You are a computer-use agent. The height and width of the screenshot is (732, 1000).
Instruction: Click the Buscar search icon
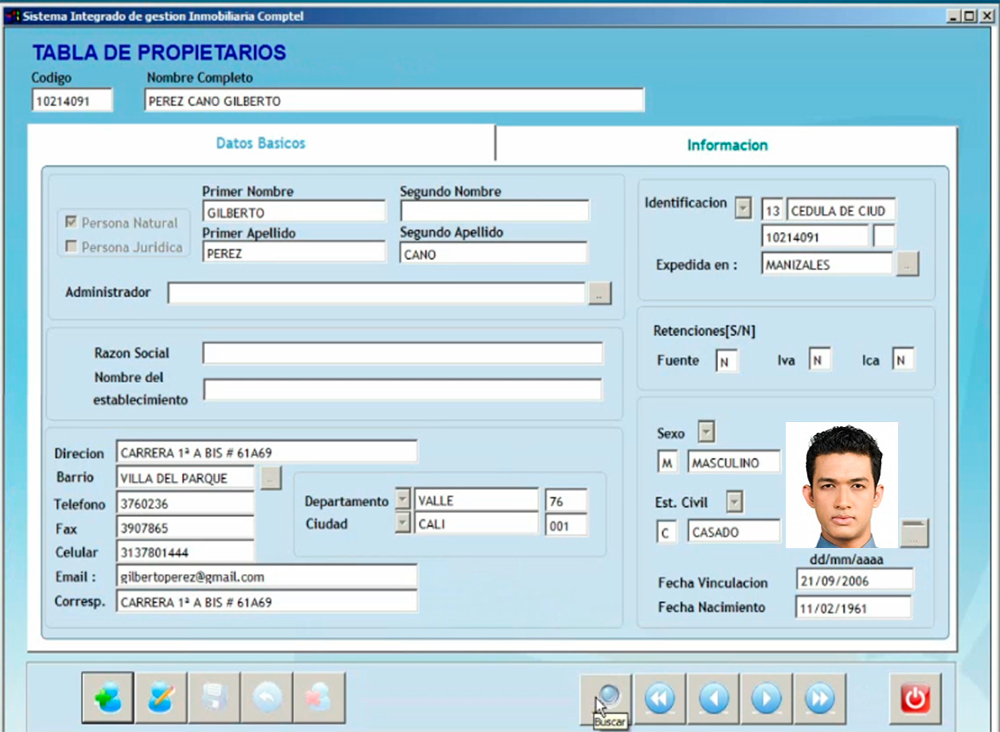coord(607,694)
